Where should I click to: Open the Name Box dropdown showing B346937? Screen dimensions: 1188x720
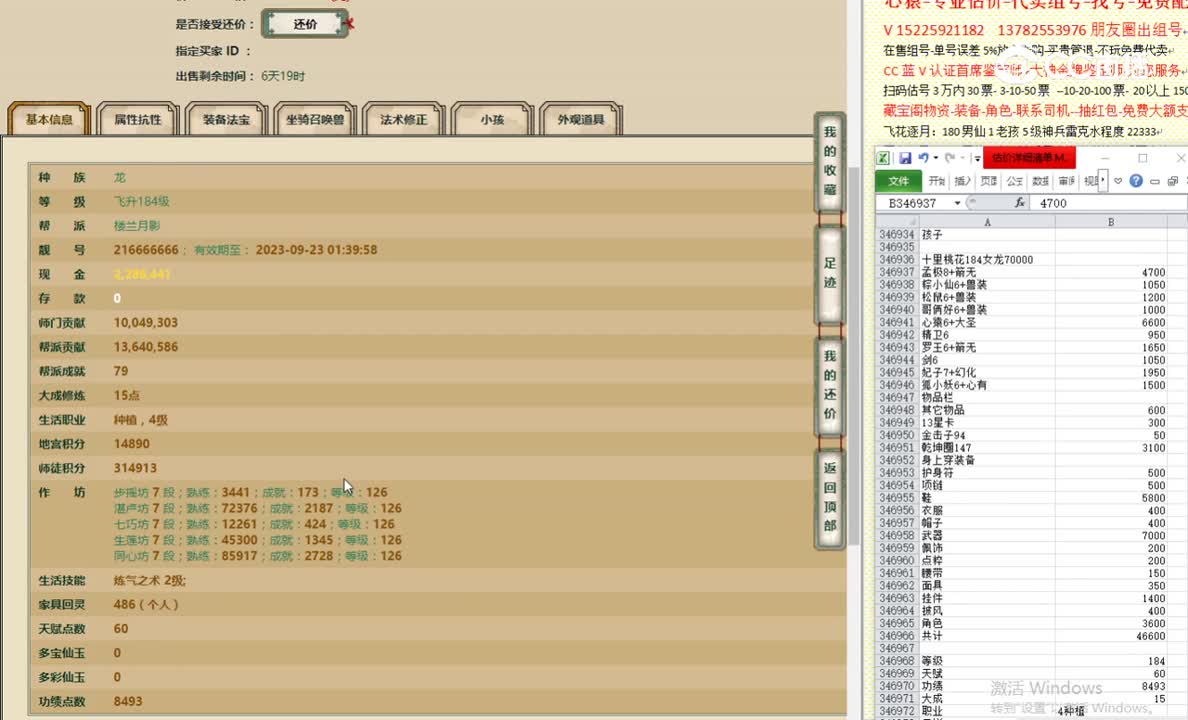(957, 201)
